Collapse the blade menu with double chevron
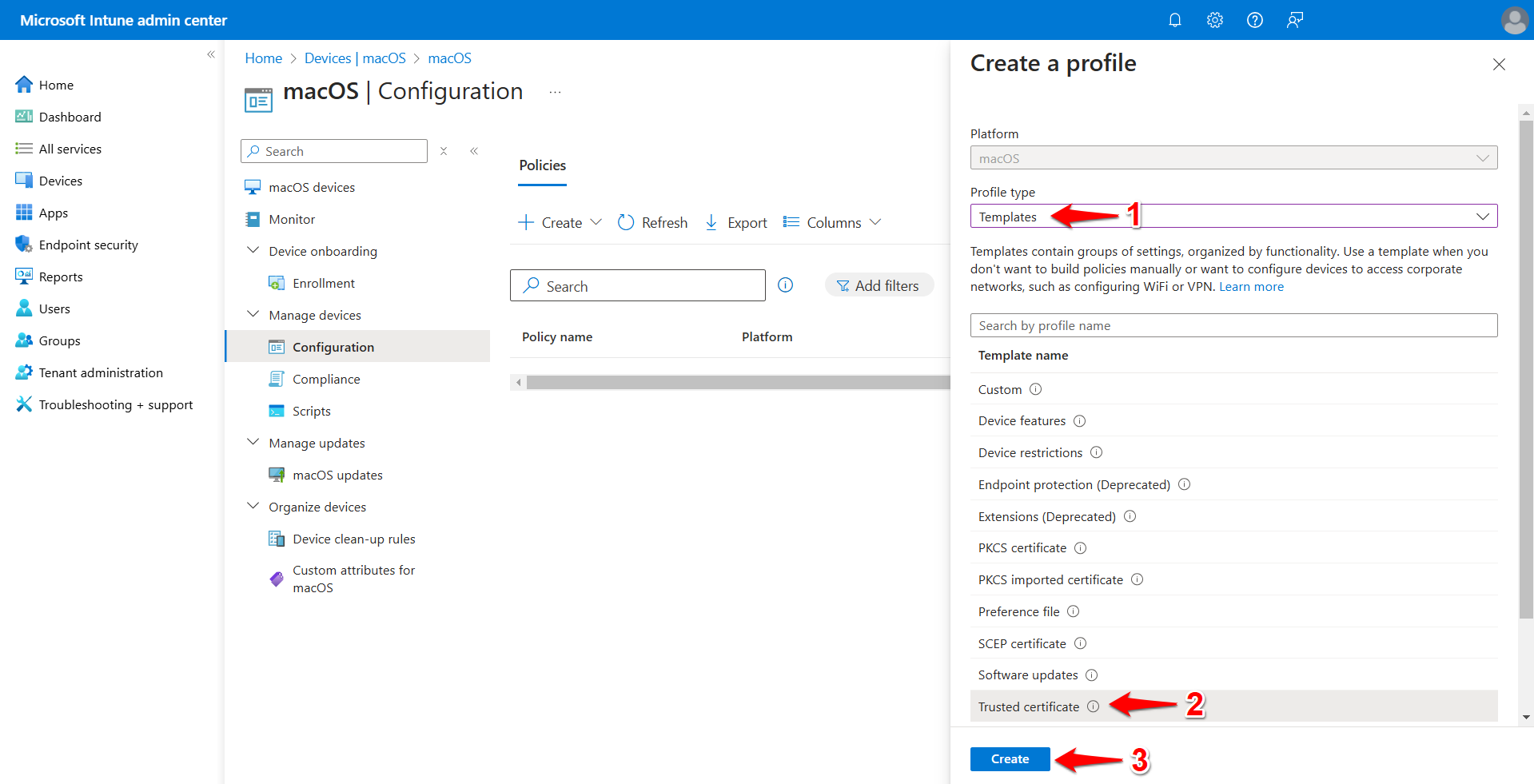Viewport: 1534px width, 784px height. point(474,151)
